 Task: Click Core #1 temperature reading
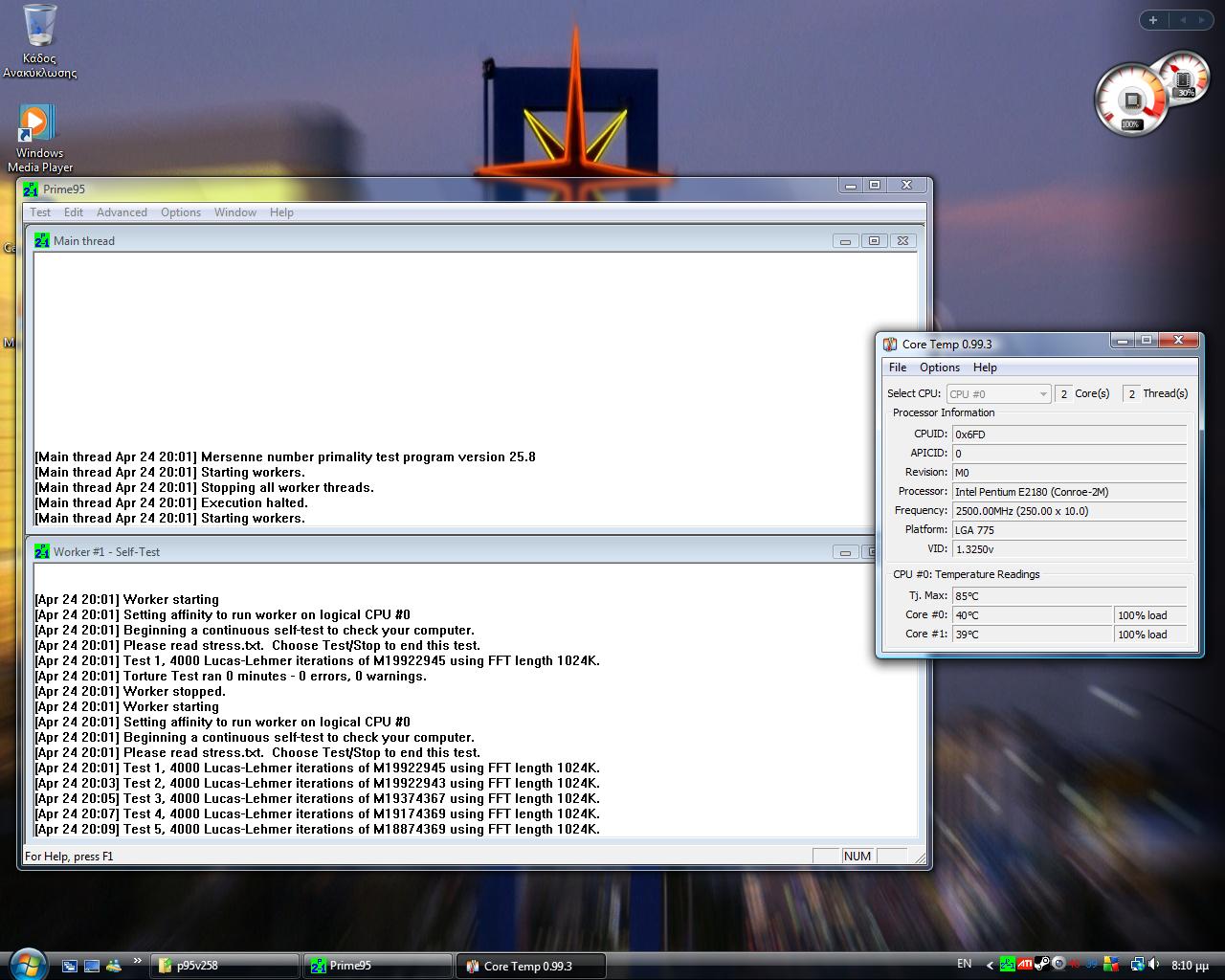click(1033, 634)
